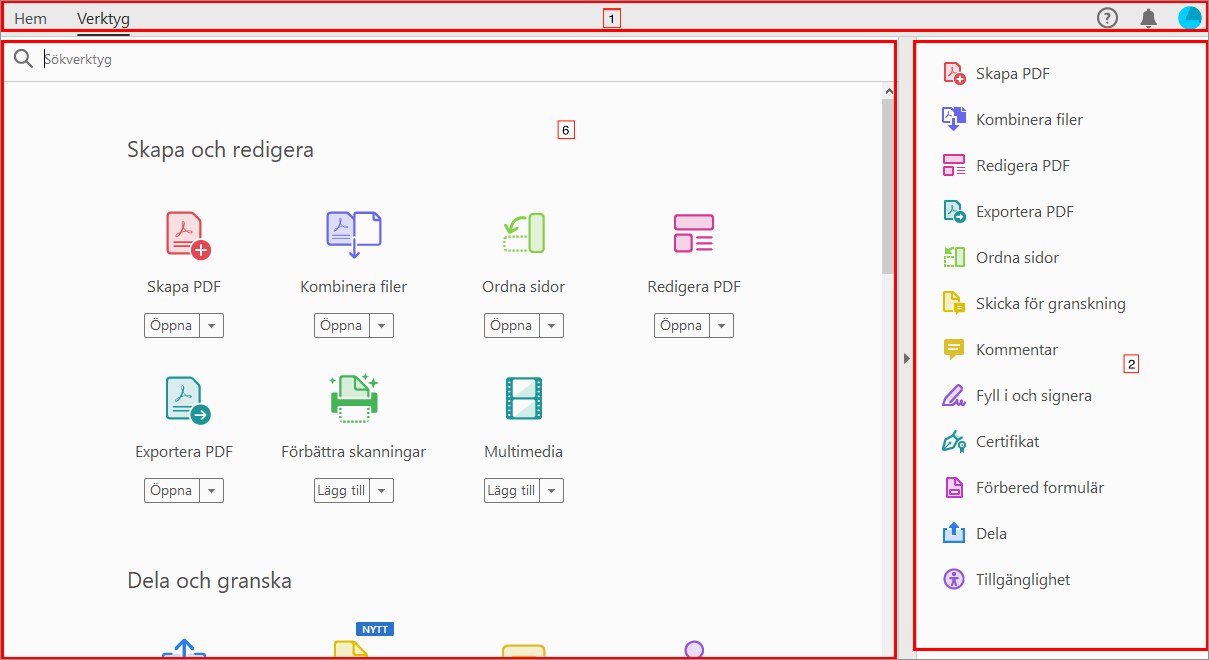Click the scroll-up arrow of tools list
The height and width of the screenshot is (660, 1209).
[888, 91]
